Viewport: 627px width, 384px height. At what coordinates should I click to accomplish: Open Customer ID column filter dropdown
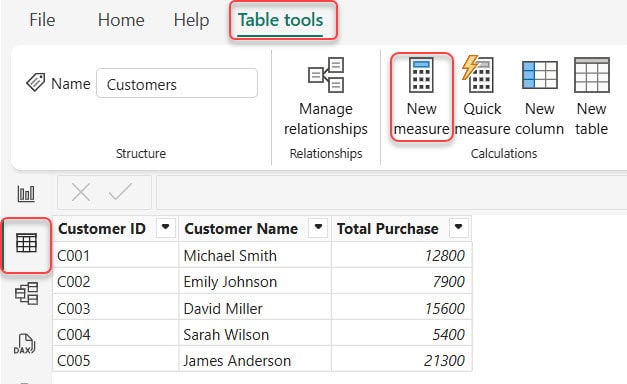coord(166,228)
